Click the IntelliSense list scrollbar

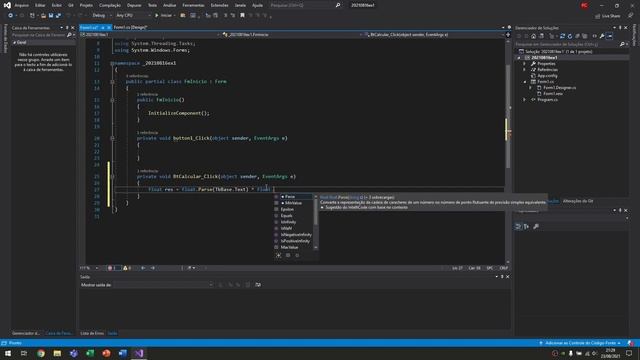(x=316, y=222)
